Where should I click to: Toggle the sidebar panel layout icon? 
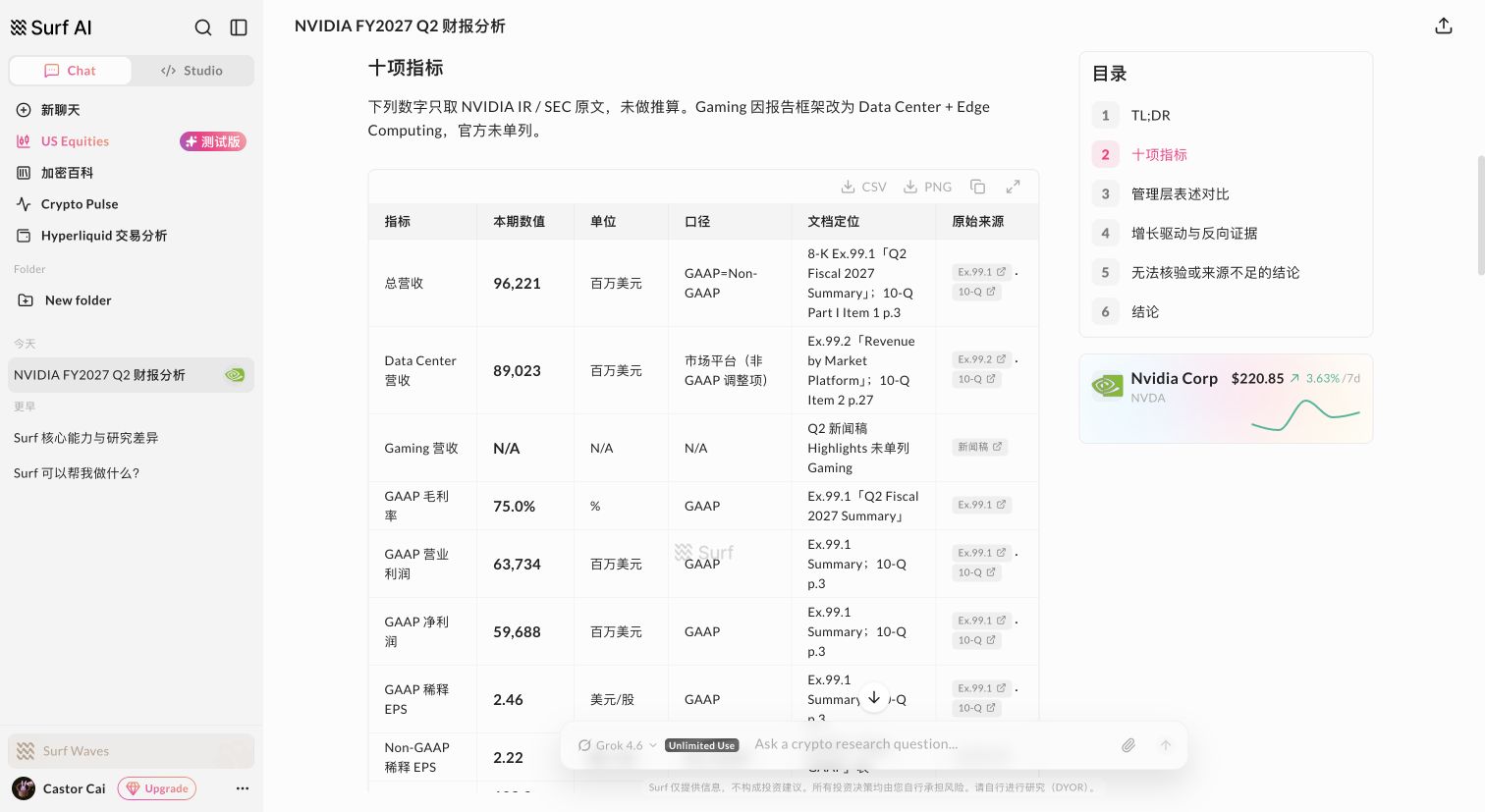click(x=239, y=27)
